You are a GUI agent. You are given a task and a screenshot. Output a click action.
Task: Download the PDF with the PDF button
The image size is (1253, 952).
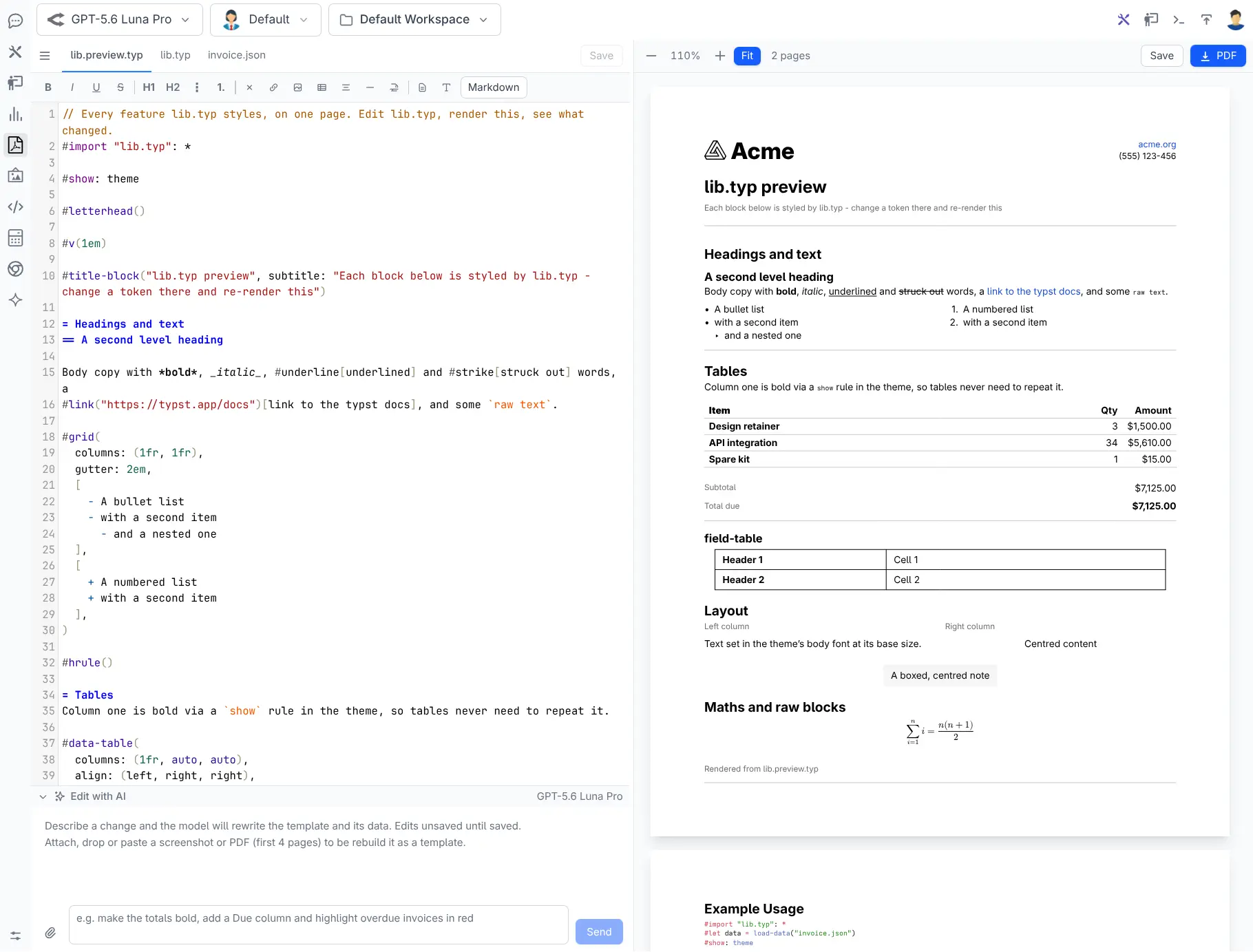pos(1218,56)
